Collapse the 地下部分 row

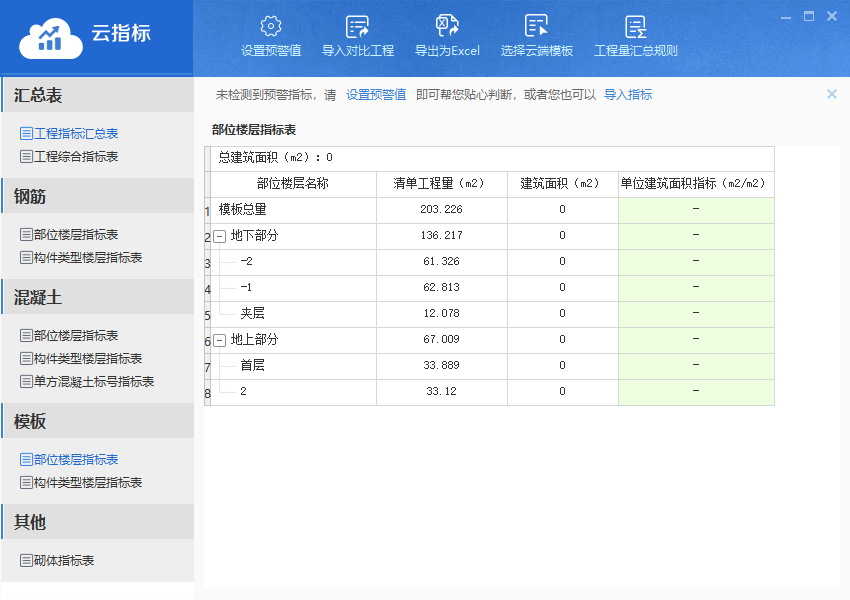[x=220, y=236]
